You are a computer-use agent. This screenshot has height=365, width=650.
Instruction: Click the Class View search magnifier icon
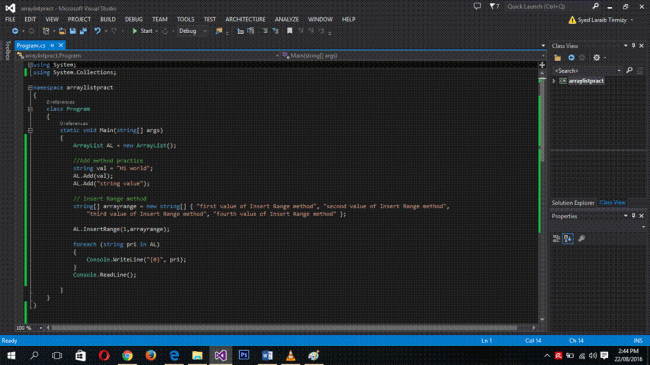629,71
